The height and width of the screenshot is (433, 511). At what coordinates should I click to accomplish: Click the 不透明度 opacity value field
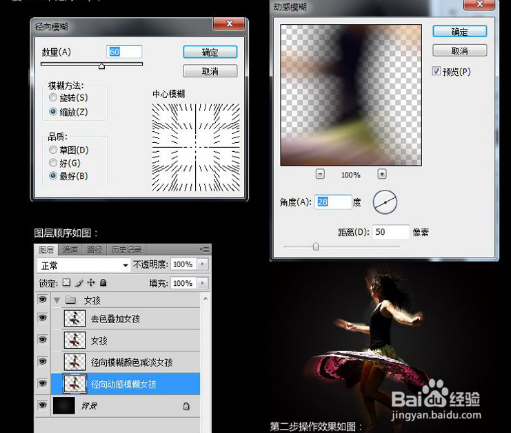(x=183, y=265)
